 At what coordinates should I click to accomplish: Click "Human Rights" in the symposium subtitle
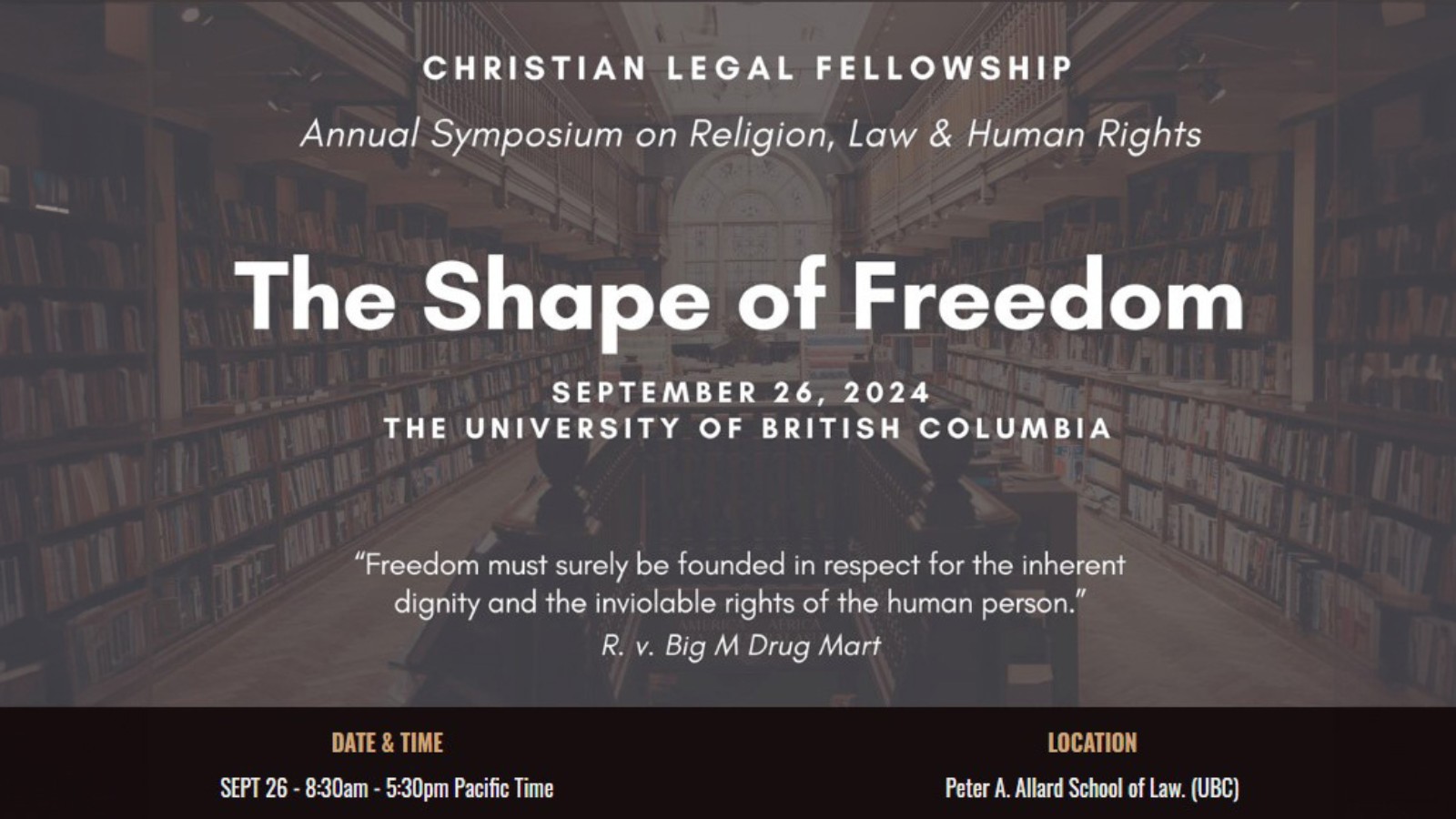coord(1084,135)
